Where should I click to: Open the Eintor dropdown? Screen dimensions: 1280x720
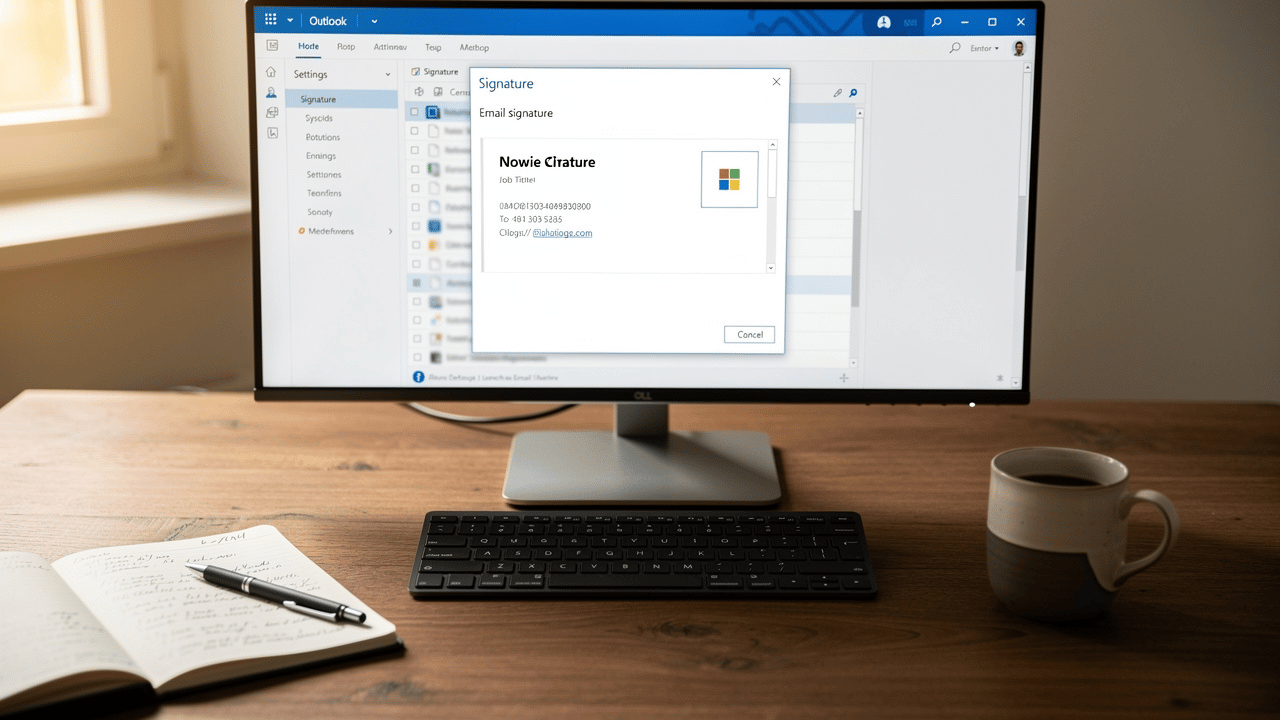point(984,48)
